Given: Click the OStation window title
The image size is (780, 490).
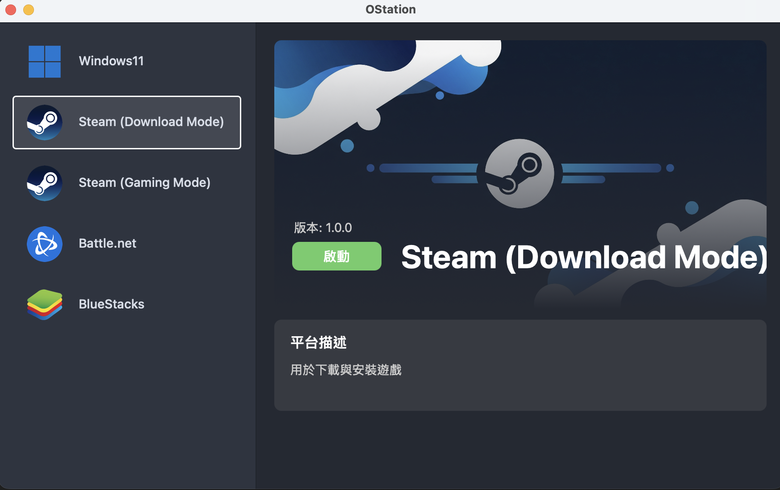Looking at the screenshot, I should (390, 9).
